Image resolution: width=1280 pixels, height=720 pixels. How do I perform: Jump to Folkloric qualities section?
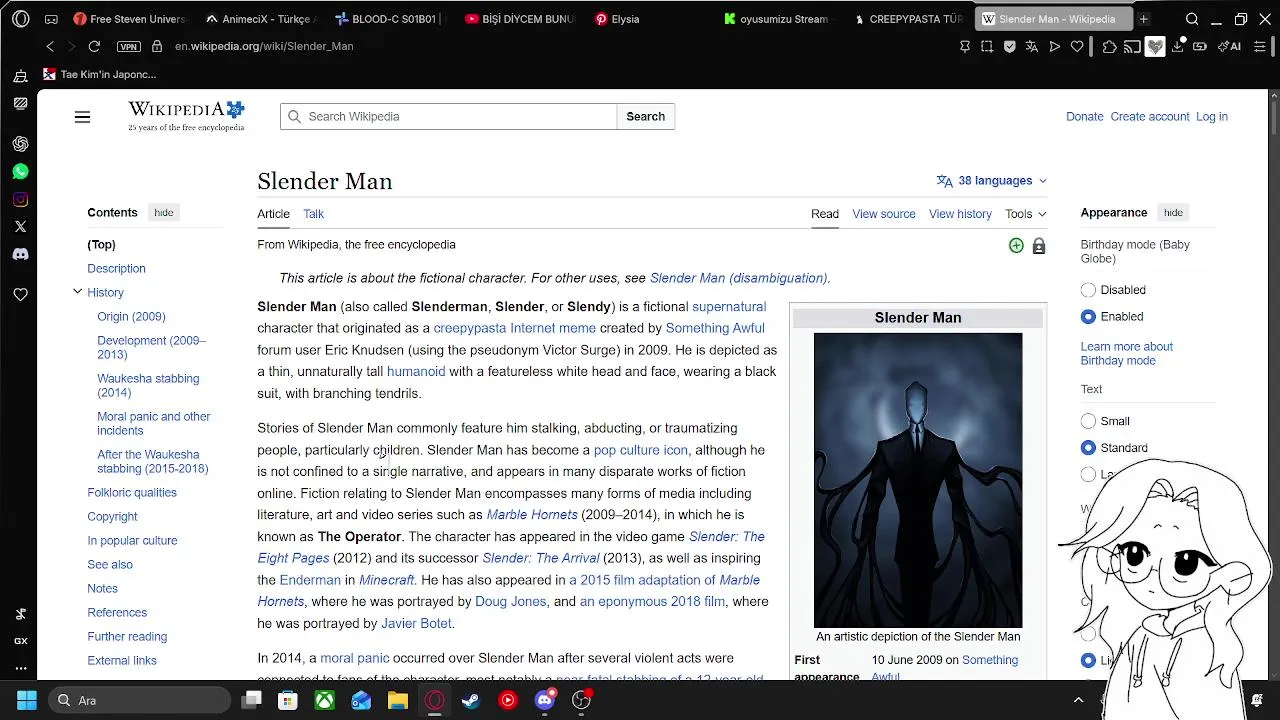point(132,493)
